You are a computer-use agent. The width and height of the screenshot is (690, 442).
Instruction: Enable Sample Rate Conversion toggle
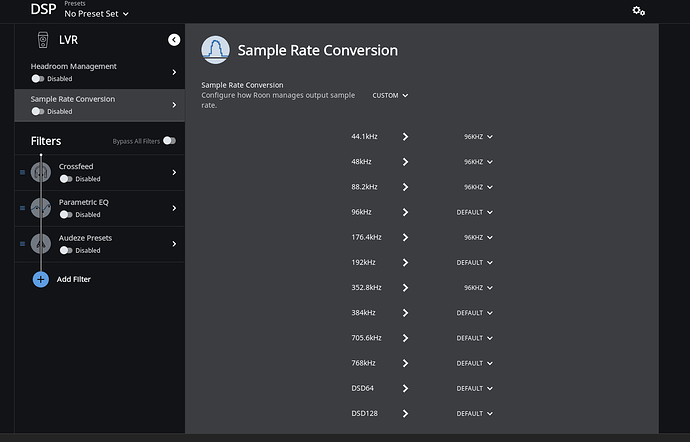pos(38,111)
